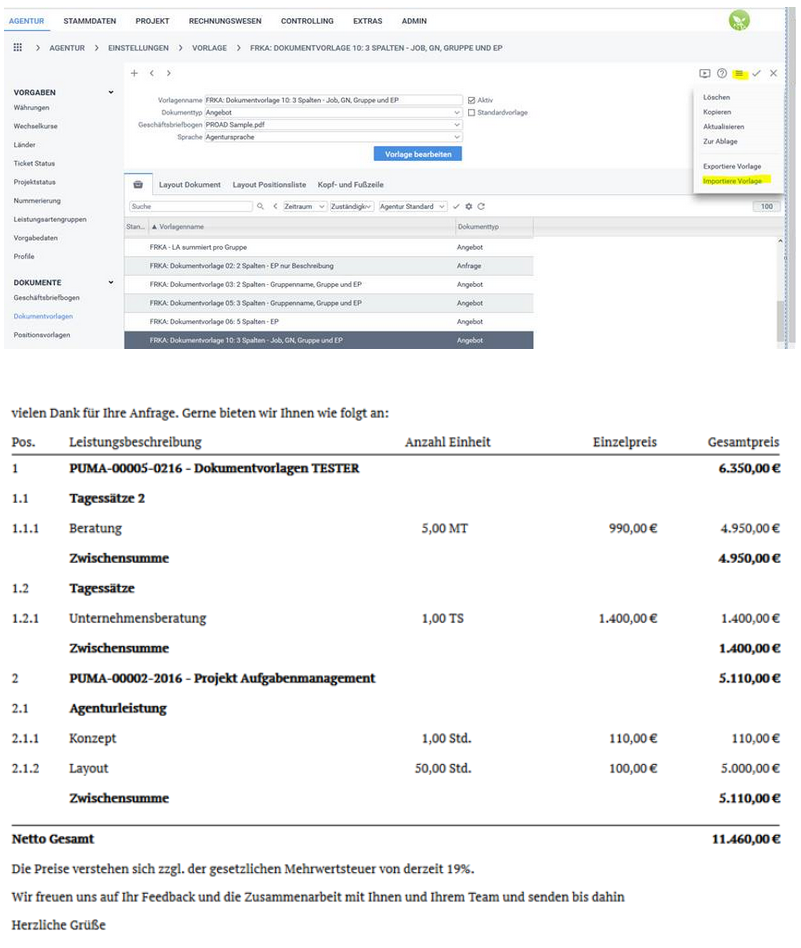The width and height of the screenshot is (801, 948).
Task: Switch to Layout Dokument tab
Action: (x=190, y=184)
